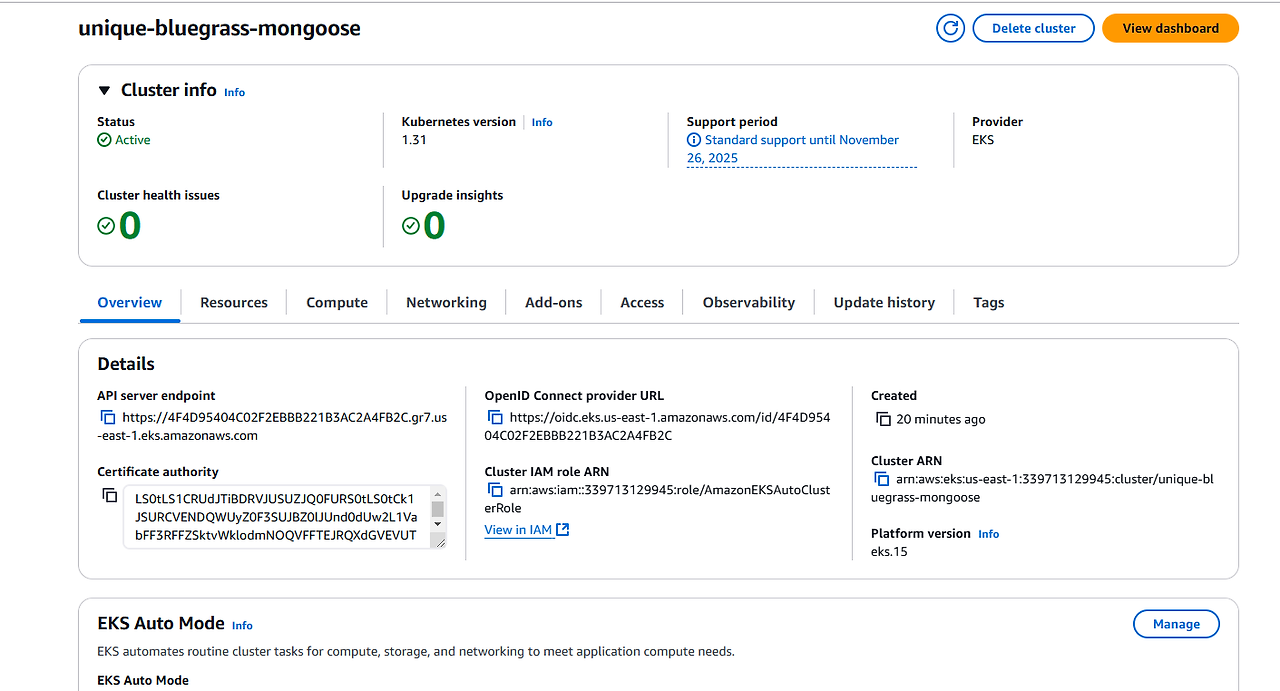1280x691 pixels.
Task: Click the info icon beside Standard support
Action: coord(694,140)
